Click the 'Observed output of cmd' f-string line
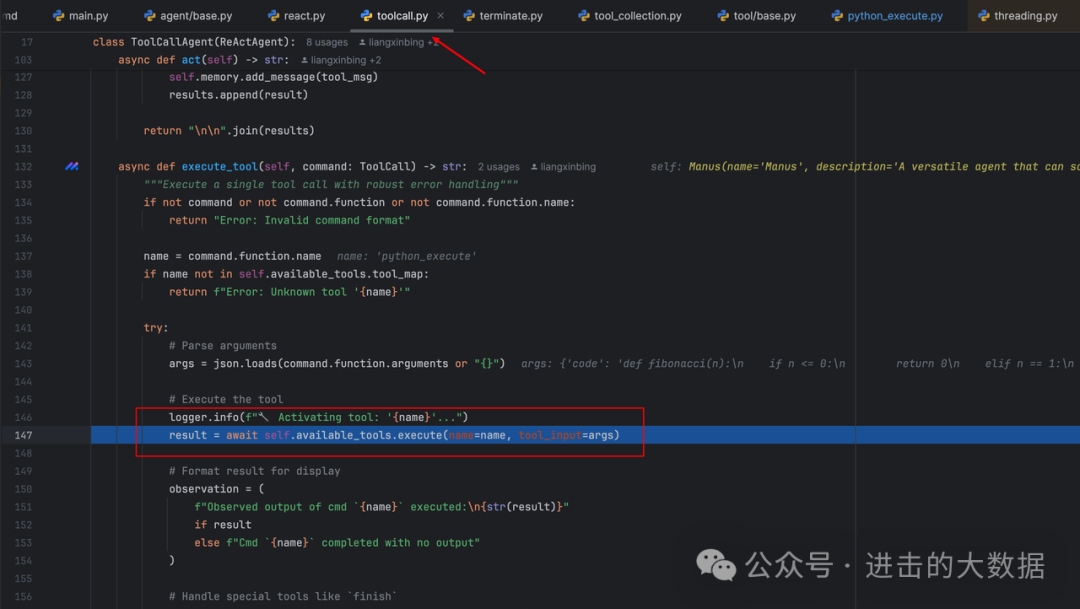 [382, 506]
